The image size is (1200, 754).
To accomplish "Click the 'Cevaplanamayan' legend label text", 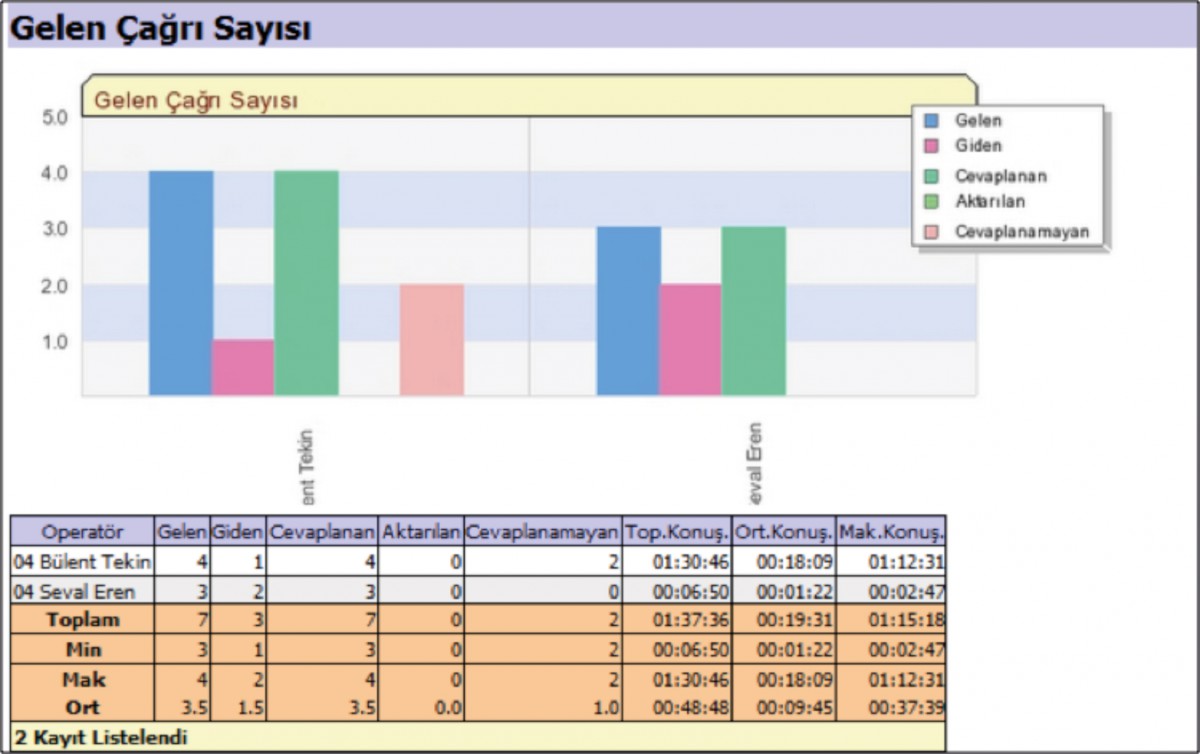I will (1020, 232).
